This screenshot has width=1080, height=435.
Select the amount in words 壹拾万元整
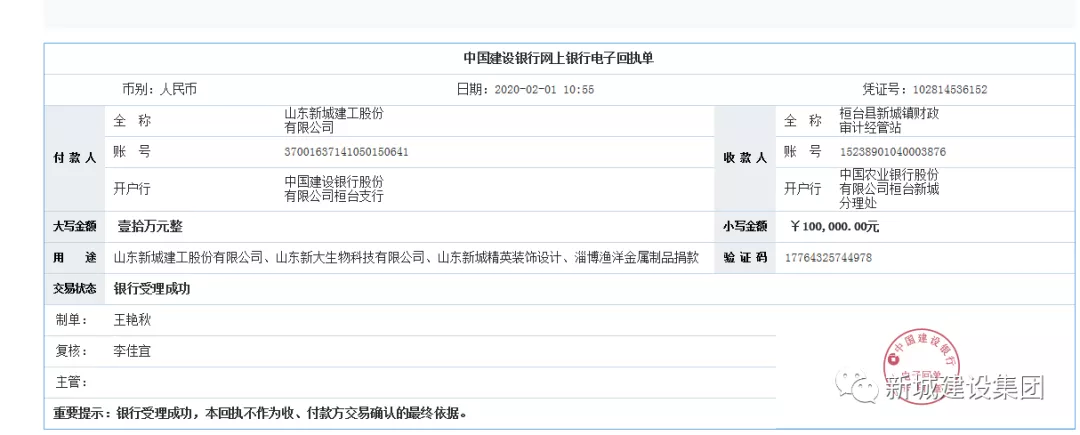(149, 226)
